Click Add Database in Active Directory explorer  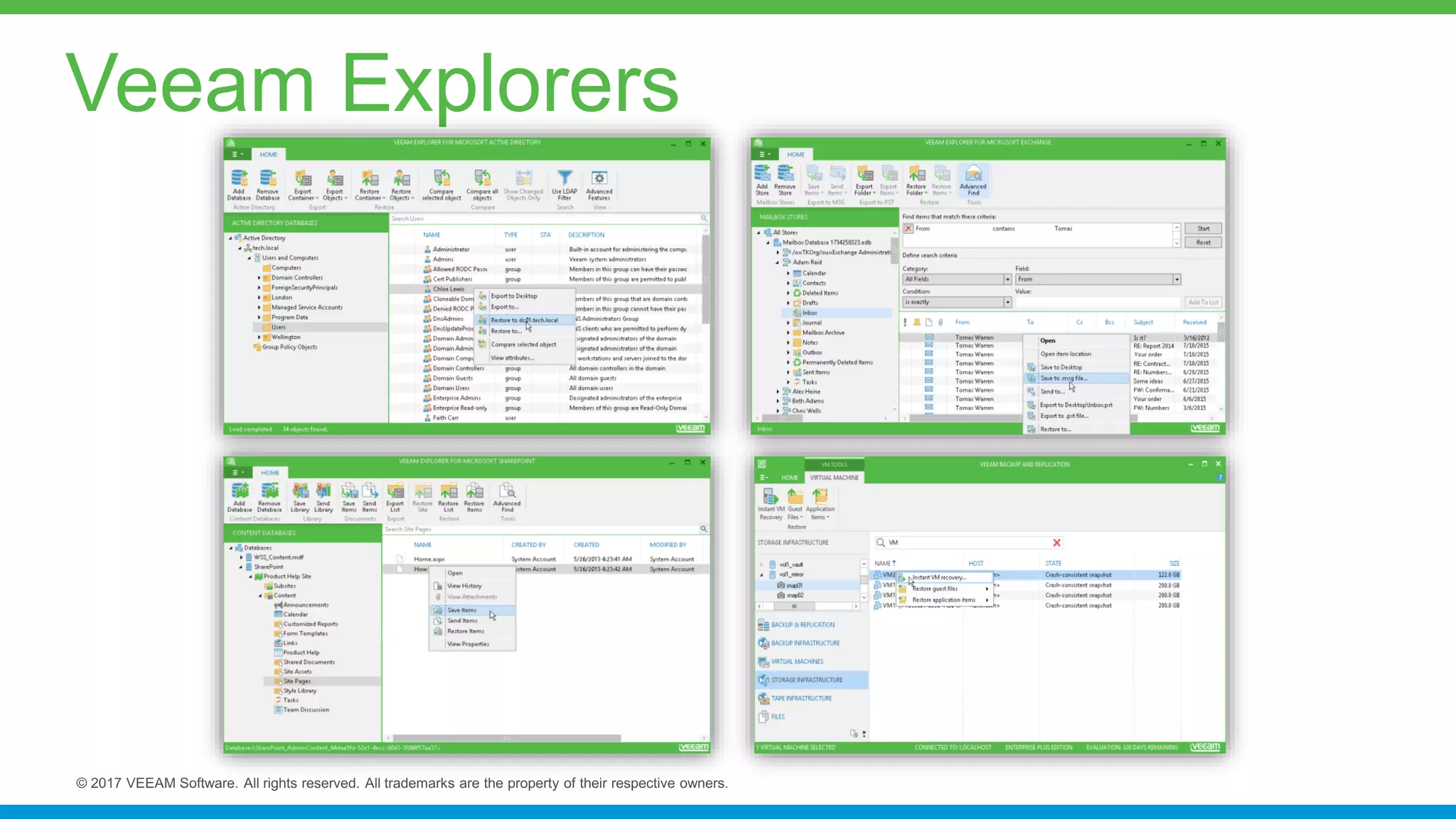coord(239,185)
